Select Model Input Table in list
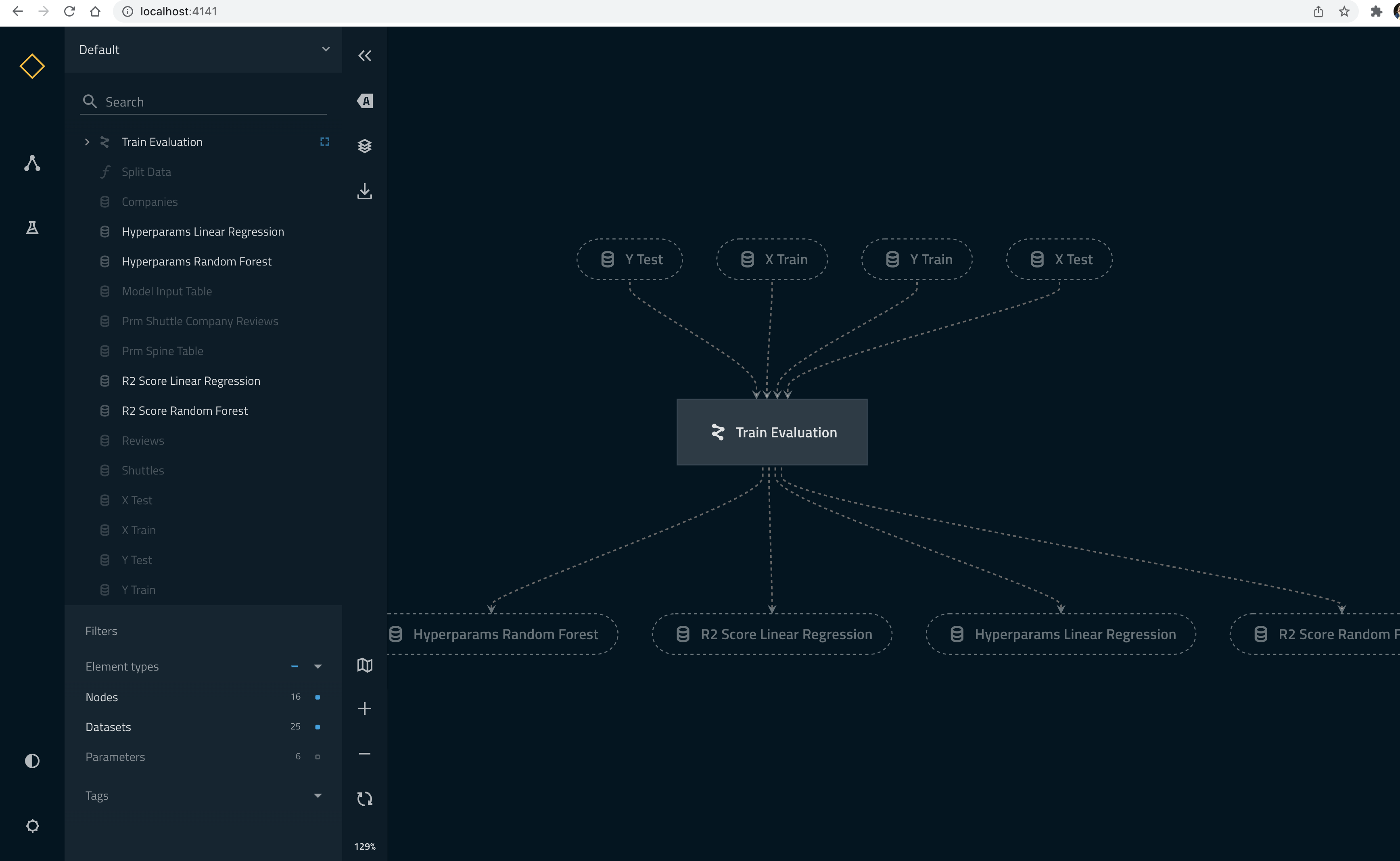This screenshot has height=861, width=1400. tap(203, 292)
